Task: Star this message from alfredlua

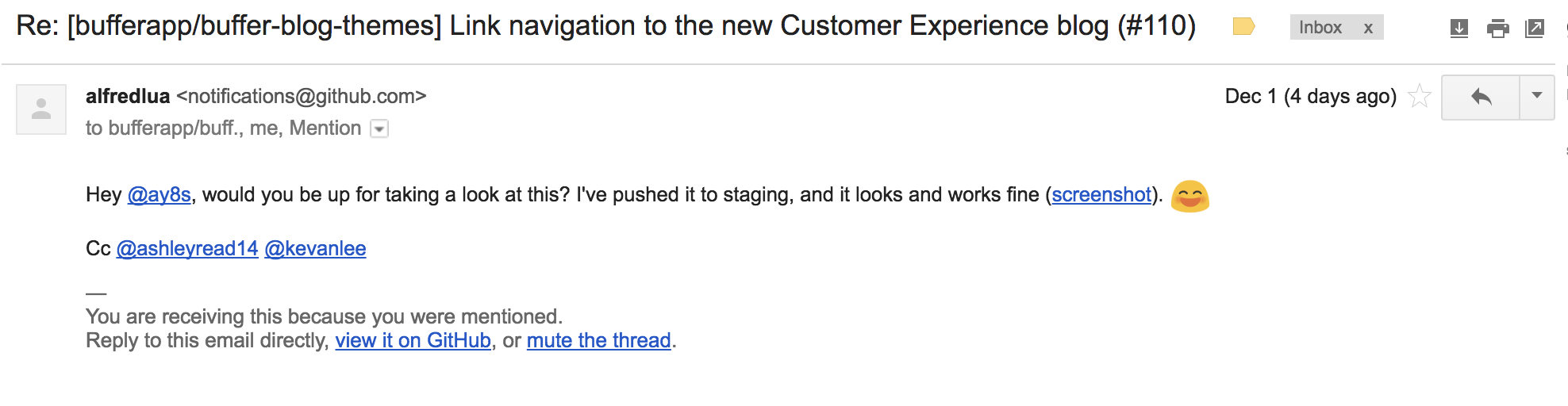Action: point(1419,97)
